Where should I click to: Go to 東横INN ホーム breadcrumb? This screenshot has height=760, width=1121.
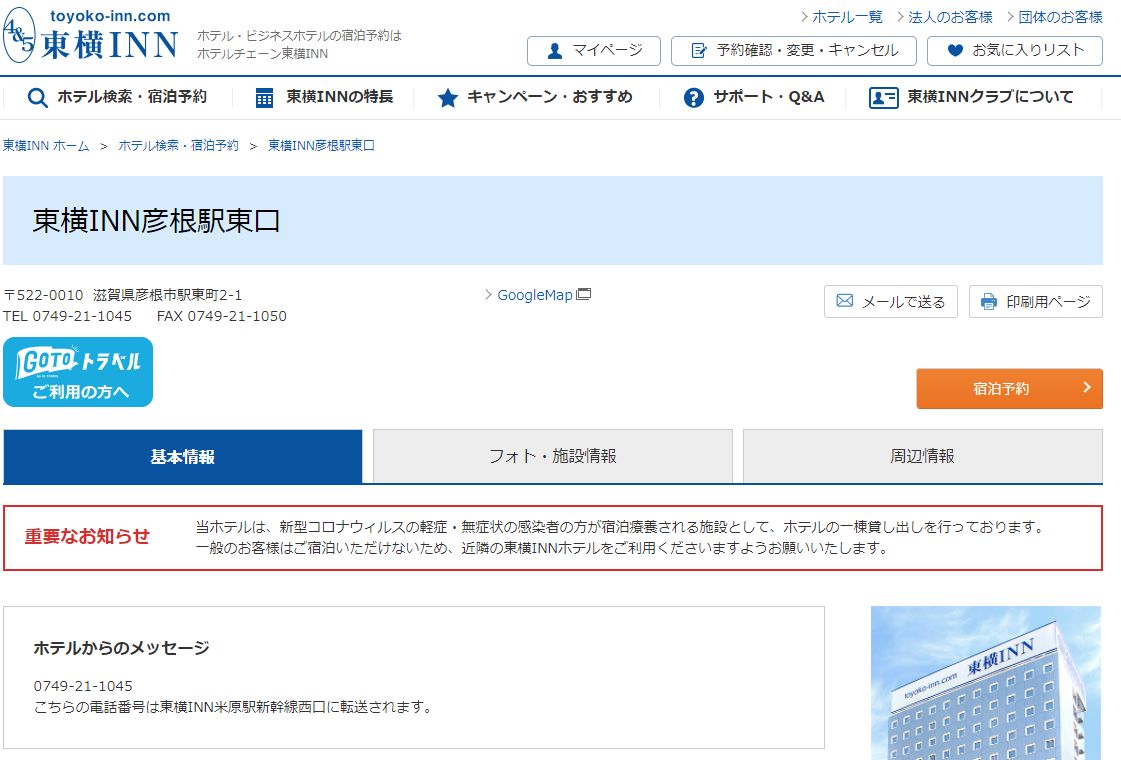pos(46,146)
